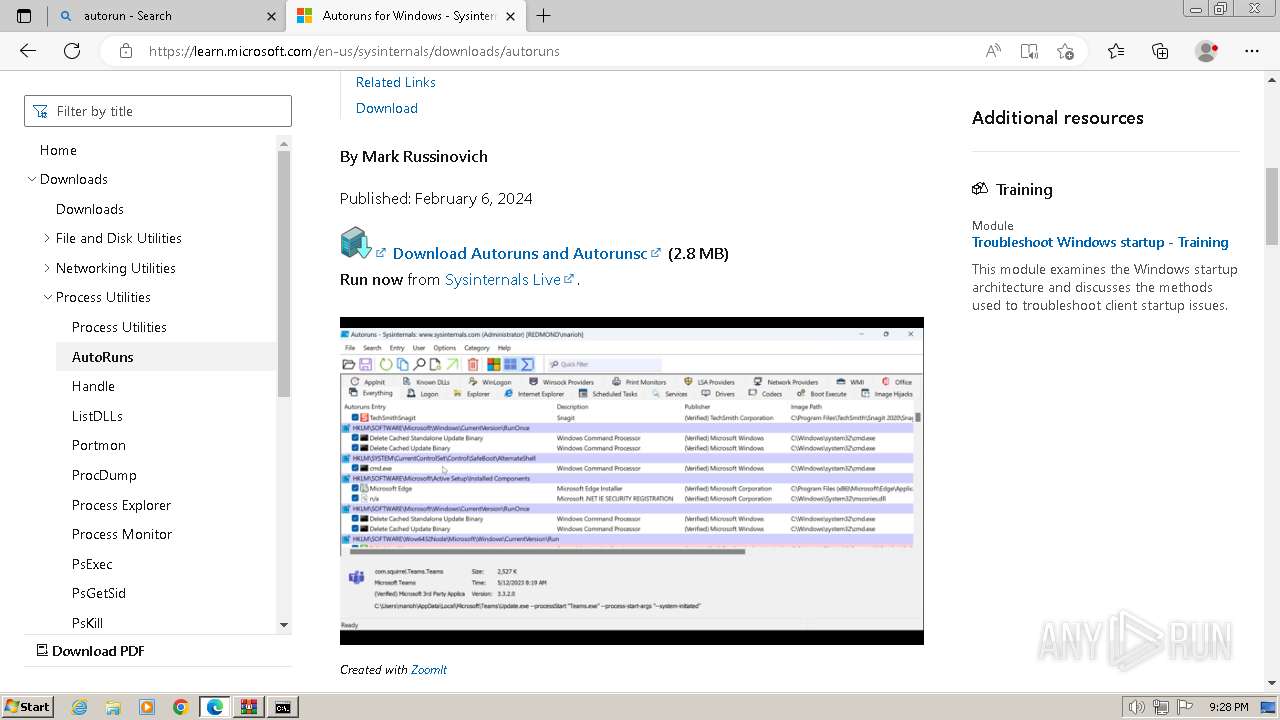Click the sidebar scrollbar up arrow

(x=284, y=142)
